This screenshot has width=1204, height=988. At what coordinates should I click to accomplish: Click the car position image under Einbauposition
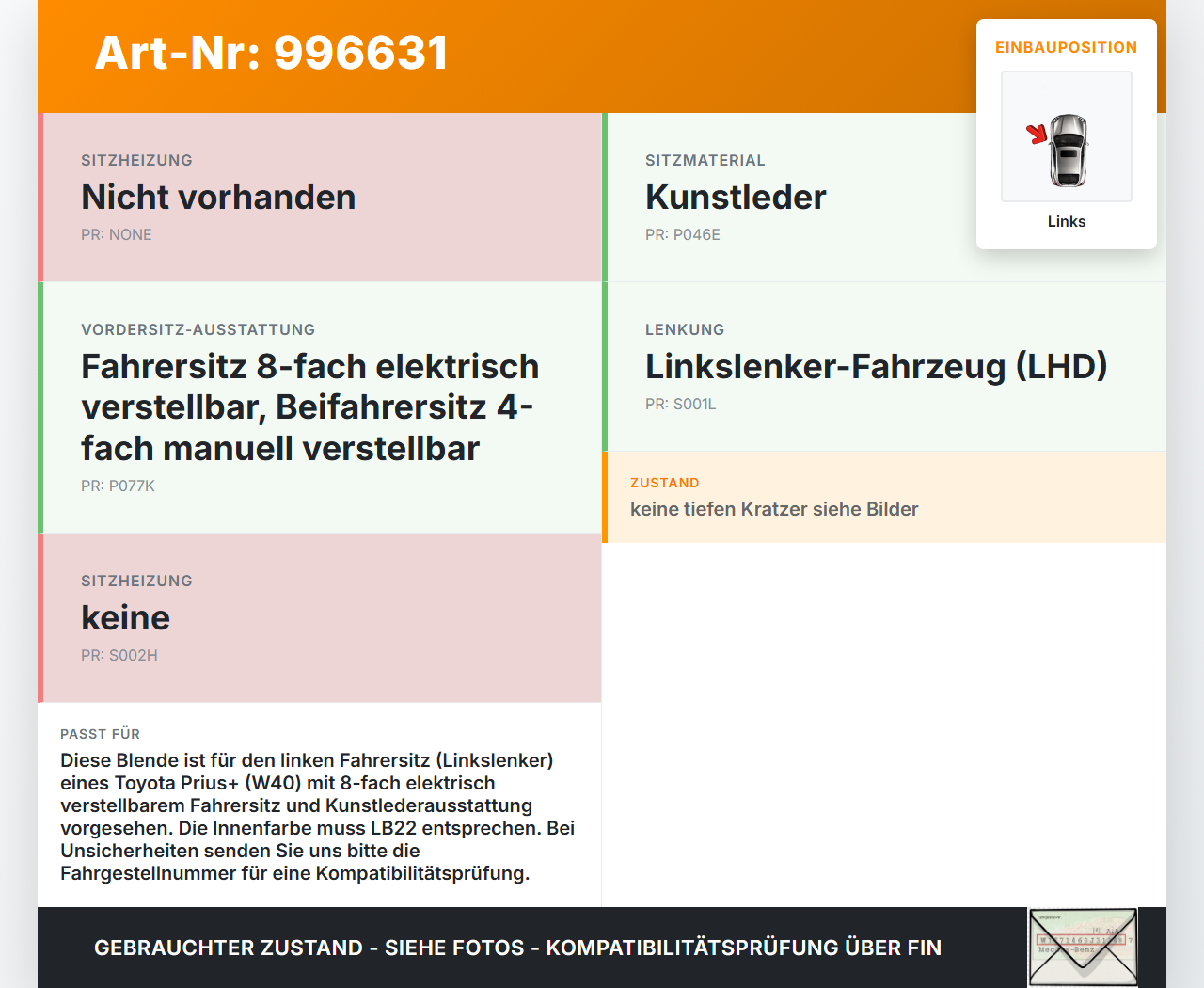coord(1067,136)
